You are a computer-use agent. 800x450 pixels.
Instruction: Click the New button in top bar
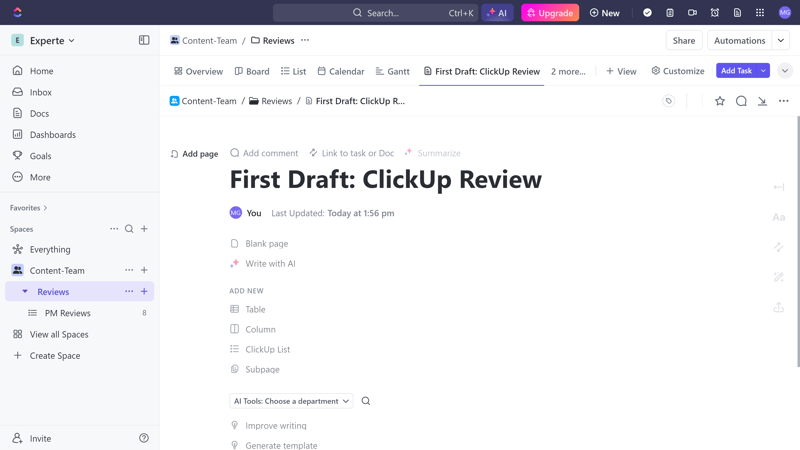[605, 13]
